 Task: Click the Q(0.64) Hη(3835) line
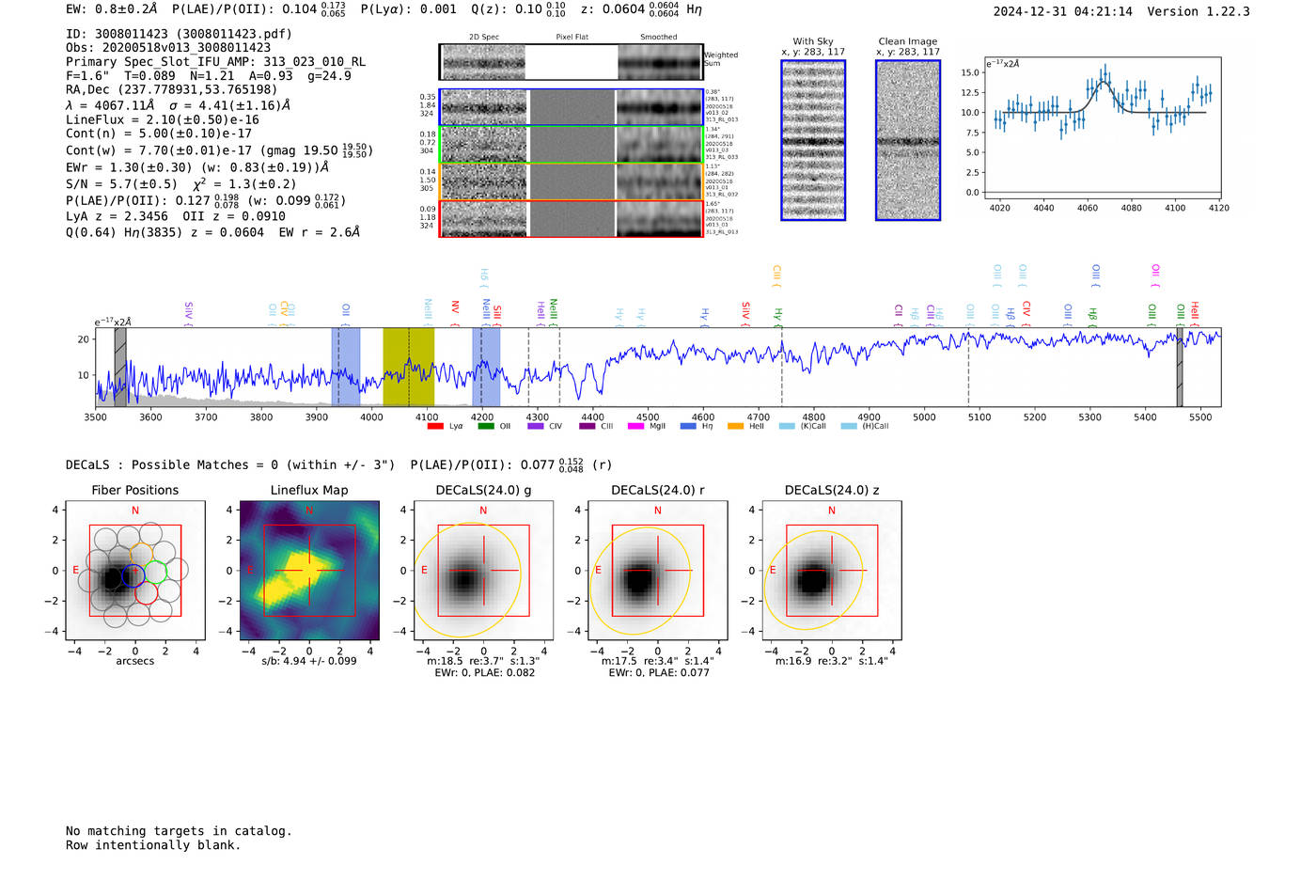(212, 232)
